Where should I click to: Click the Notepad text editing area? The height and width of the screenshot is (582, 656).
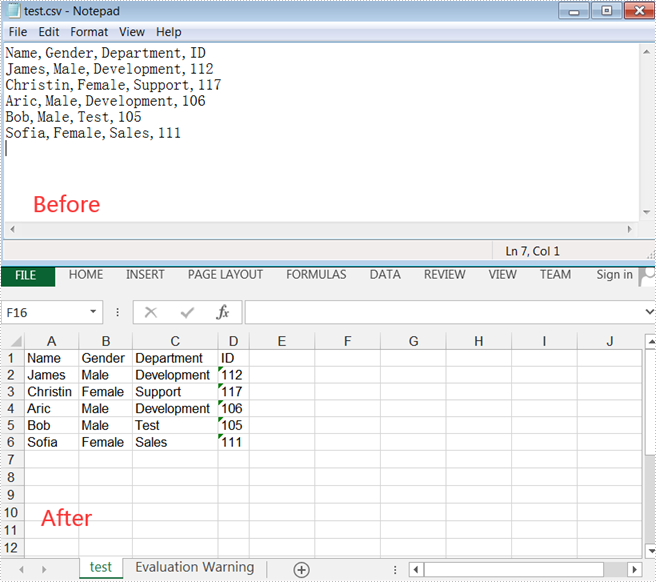pos(321,132)
